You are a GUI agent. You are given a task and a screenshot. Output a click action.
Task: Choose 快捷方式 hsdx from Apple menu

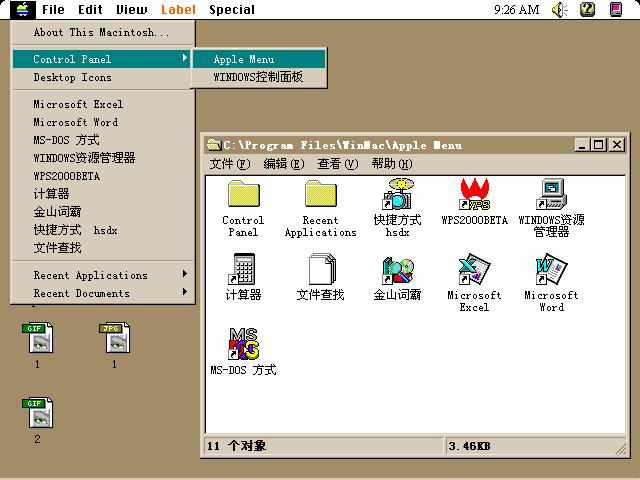(103, 230)
